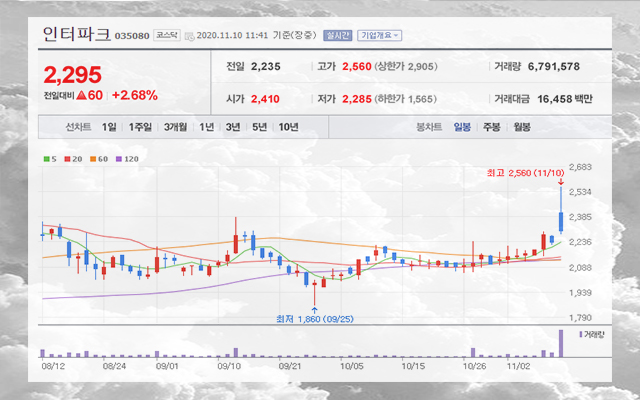Click the 거래량 value 6,791,578
The height and width of the screenshot is (400, 640).
click(554, 67)
